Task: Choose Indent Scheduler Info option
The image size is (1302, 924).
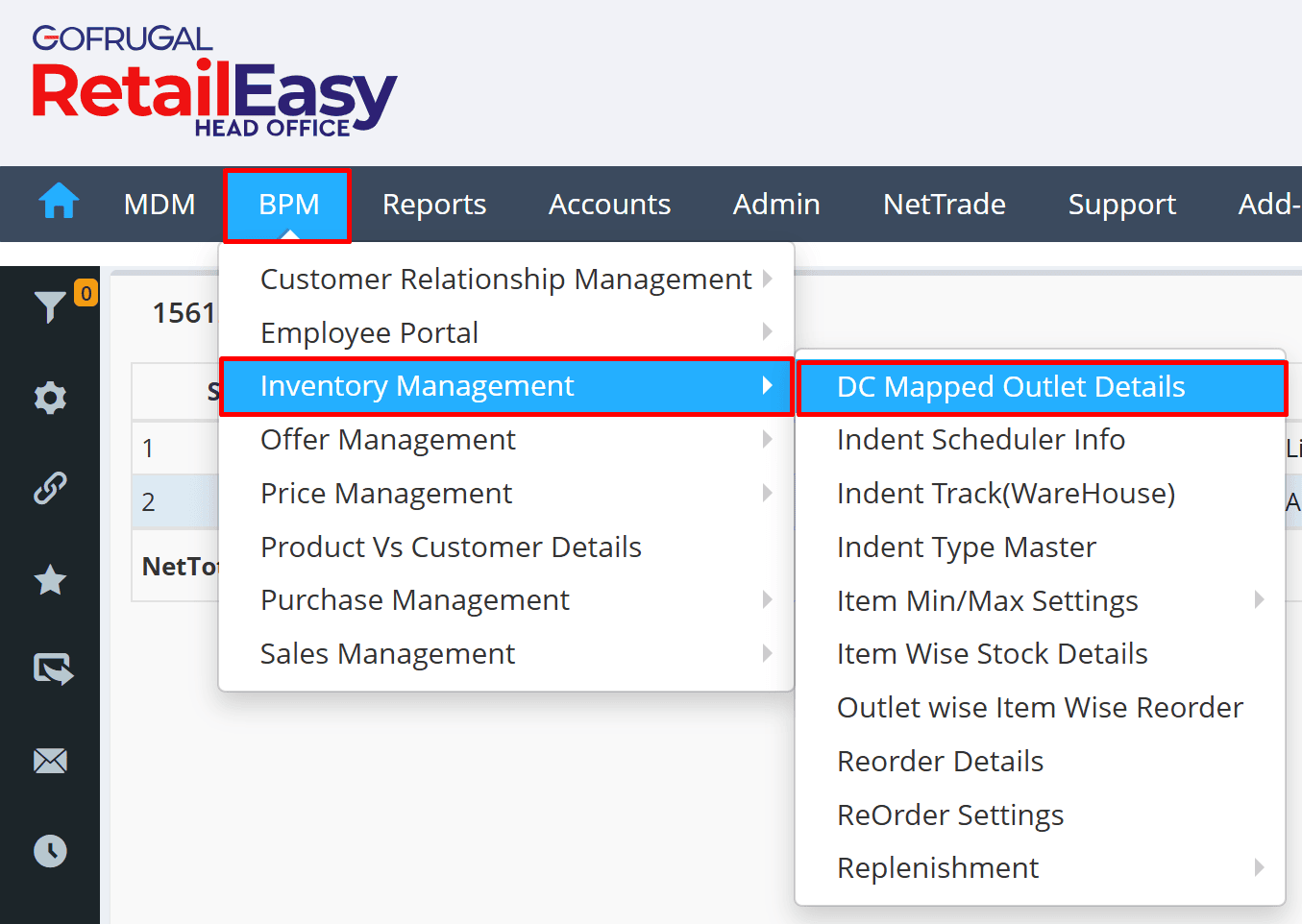Action: pos(981,440)
